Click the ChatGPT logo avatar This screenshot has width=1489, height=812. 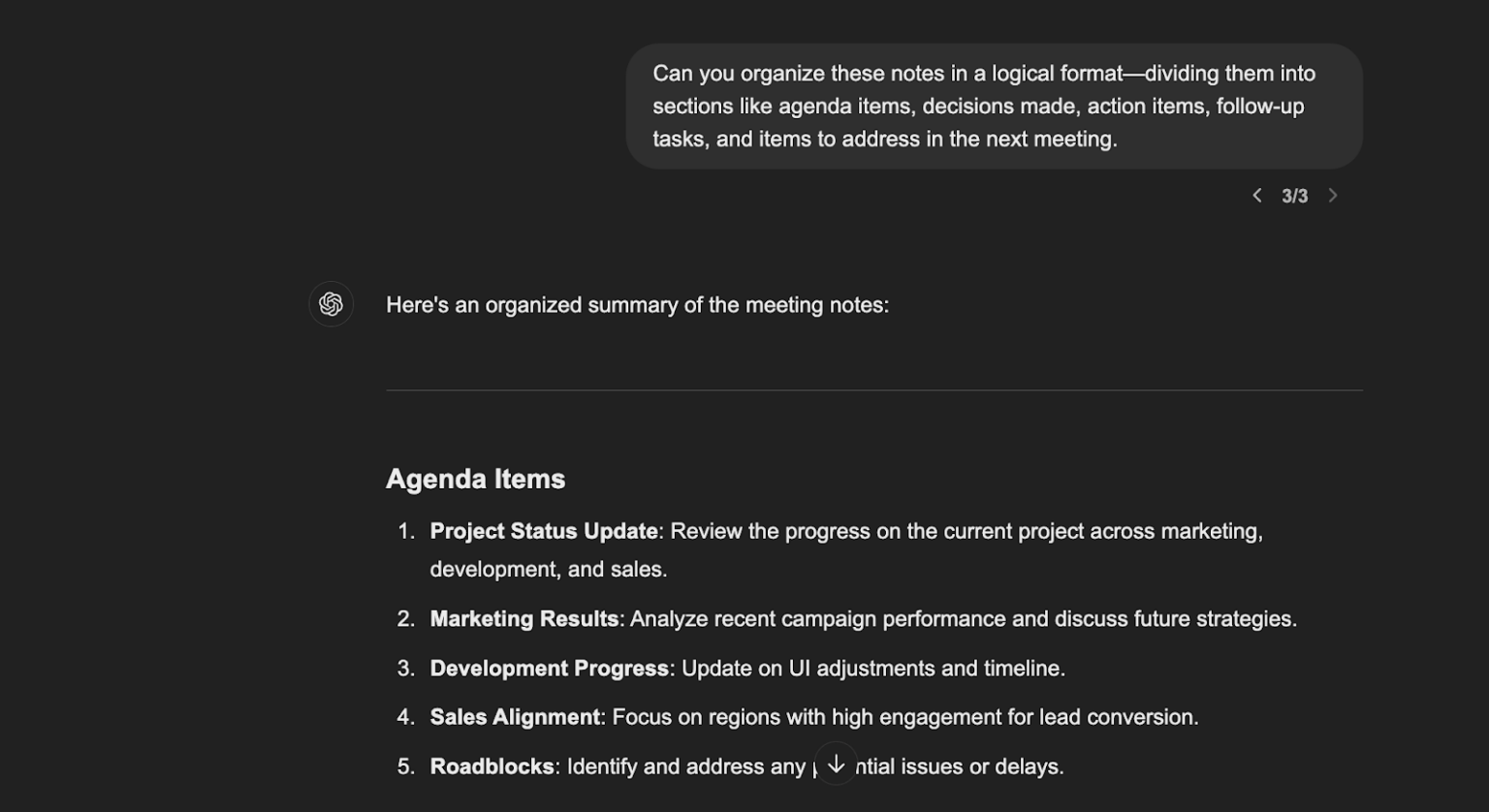pos(331,303)
